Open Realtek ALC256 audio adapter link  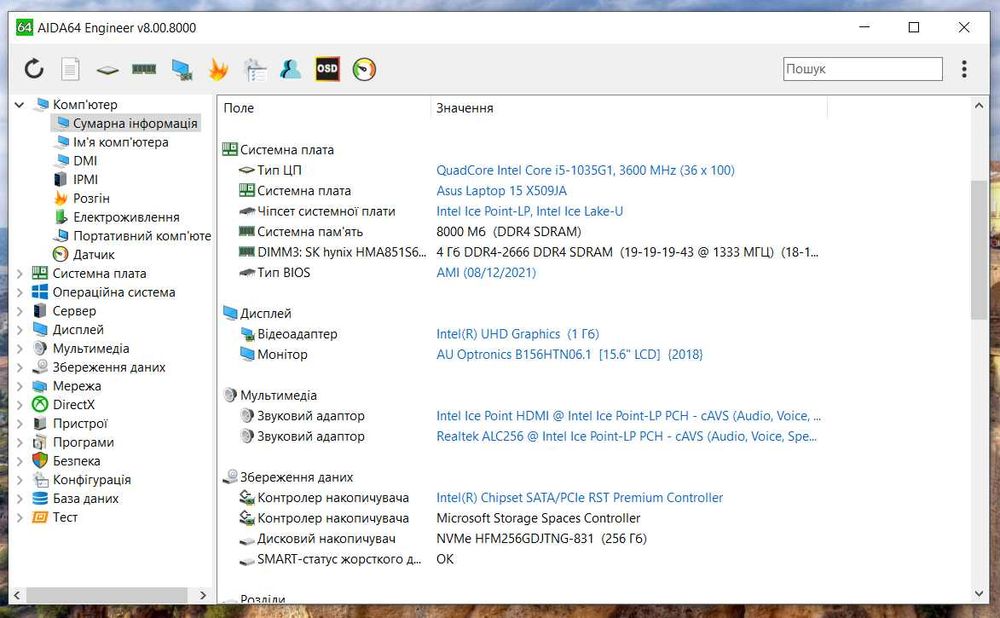point(626,436)
